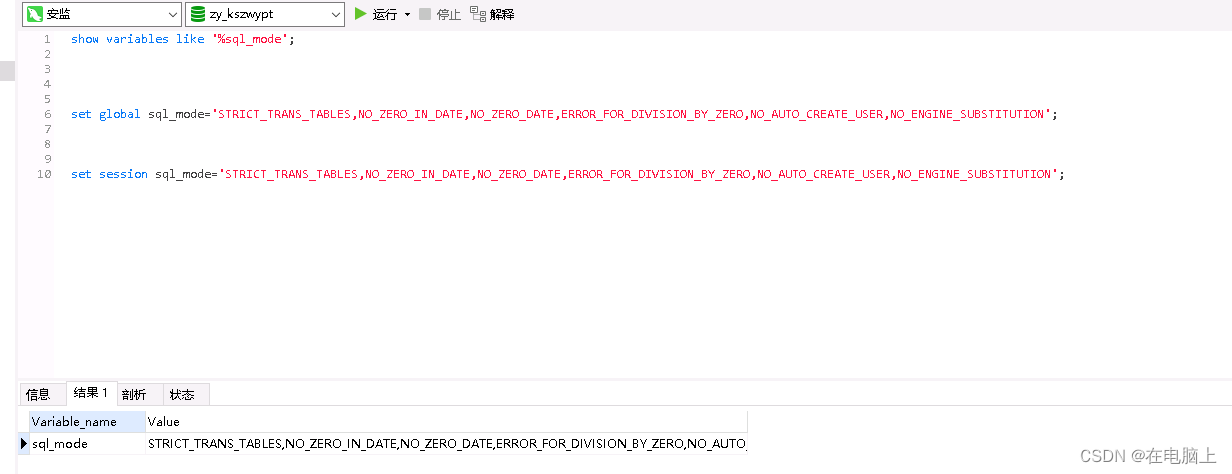Viewport: 1232px width, 474px height.
Task: Open the zy_kszwypt database dropdown
Action: (x=265, y=14)
